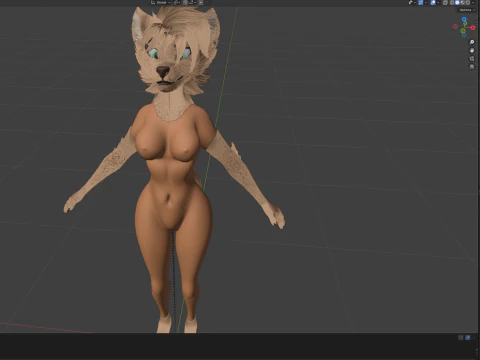Open the snapping options dropdown
The height and width of the screenshot is (360, 480).
[192, 2]
